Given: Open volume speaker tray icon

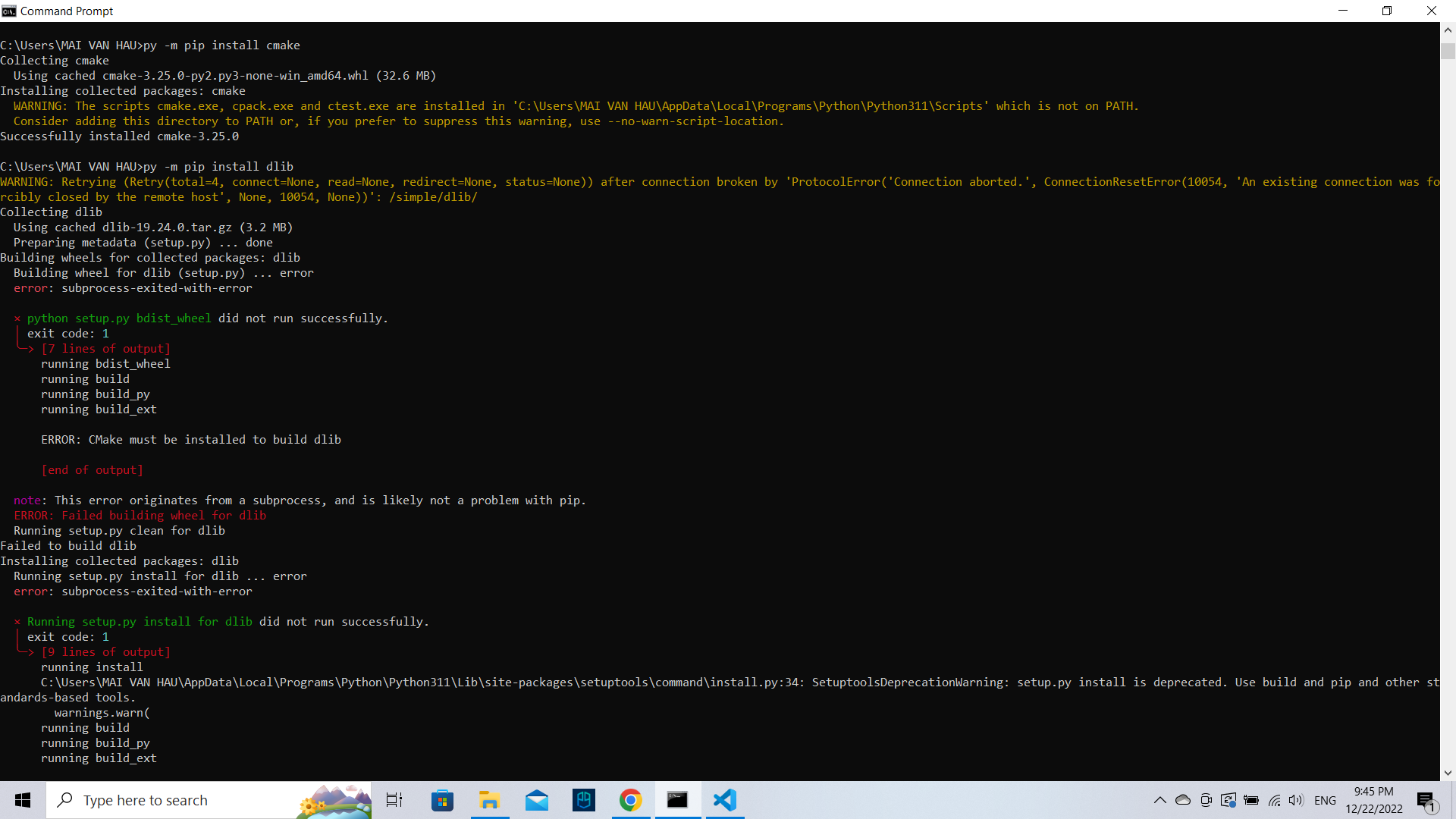Looking at the screenshot, I should (1296, 800).
